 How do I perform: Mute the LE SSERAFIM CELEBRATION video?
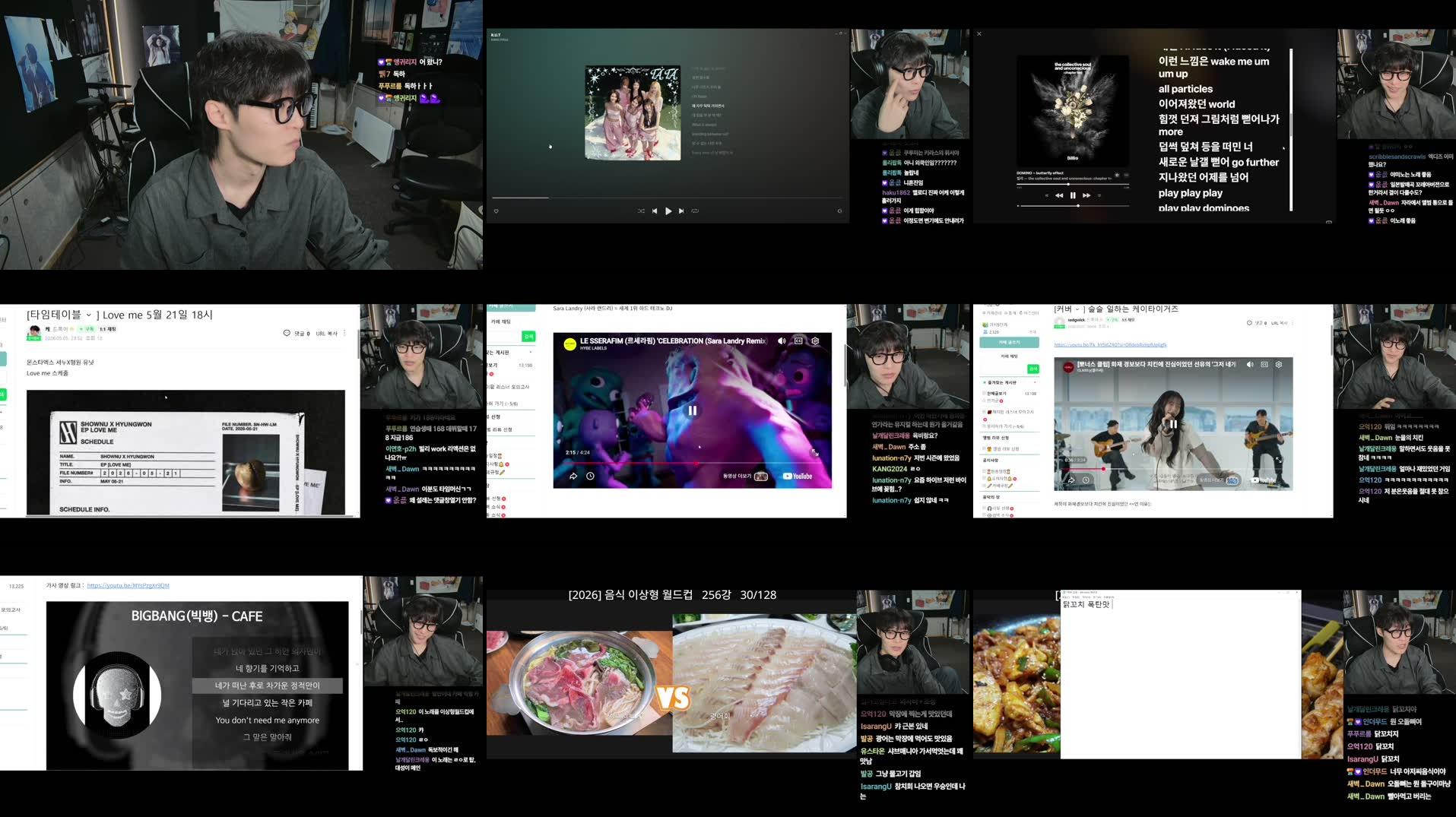click(782, 341)
